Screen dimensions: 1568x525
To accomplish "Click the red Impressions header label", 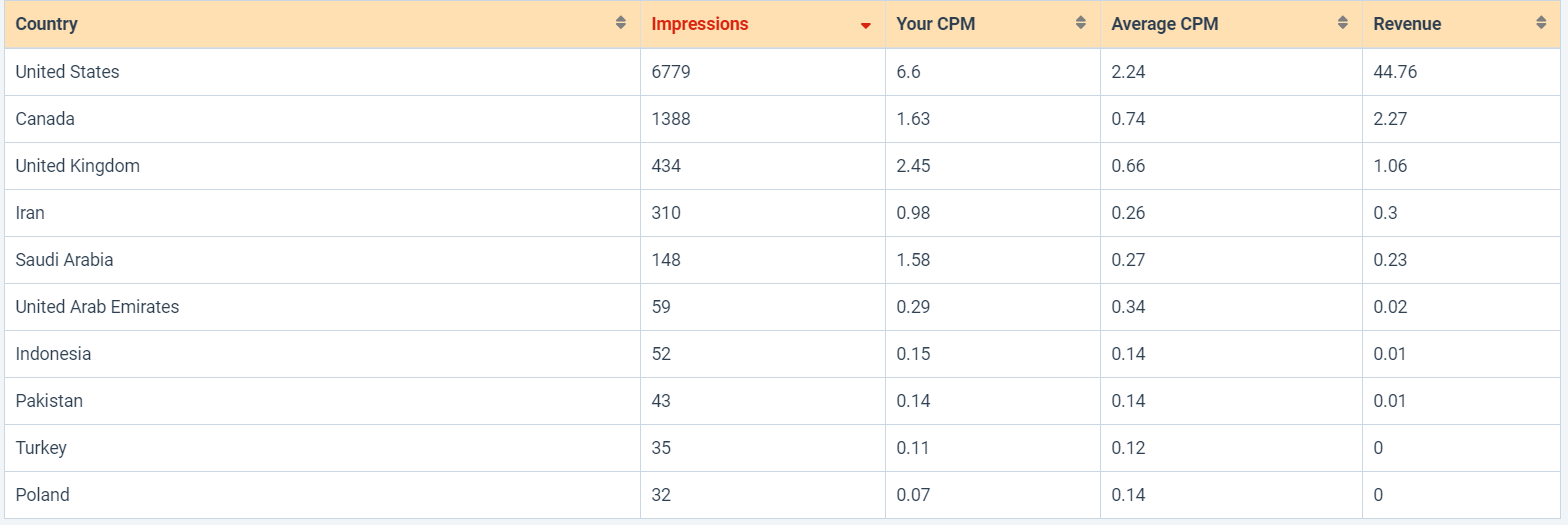I will tap(699, 24).
